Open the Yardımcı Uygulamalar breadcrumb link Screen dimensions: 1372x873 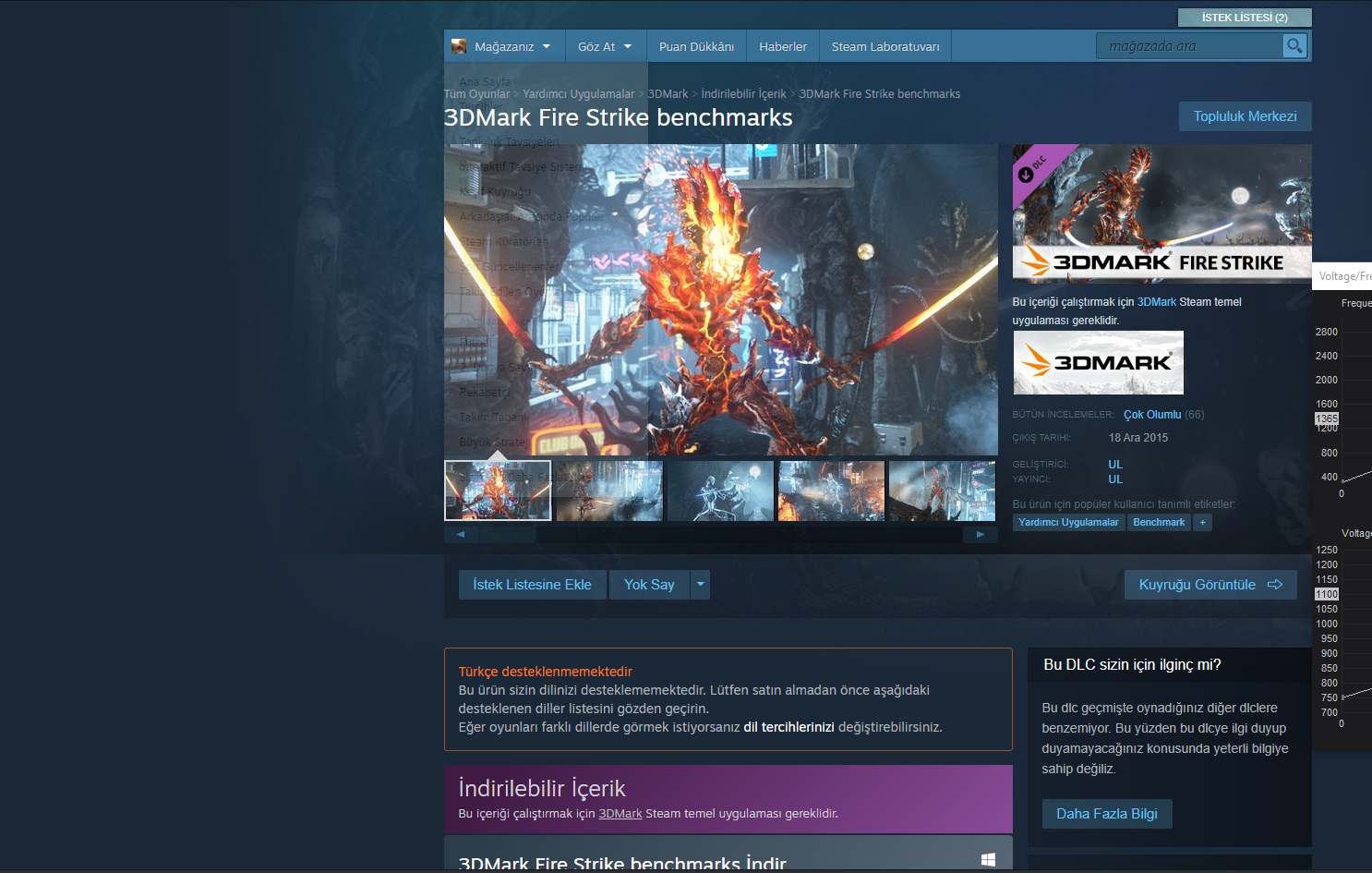[579, 94]
